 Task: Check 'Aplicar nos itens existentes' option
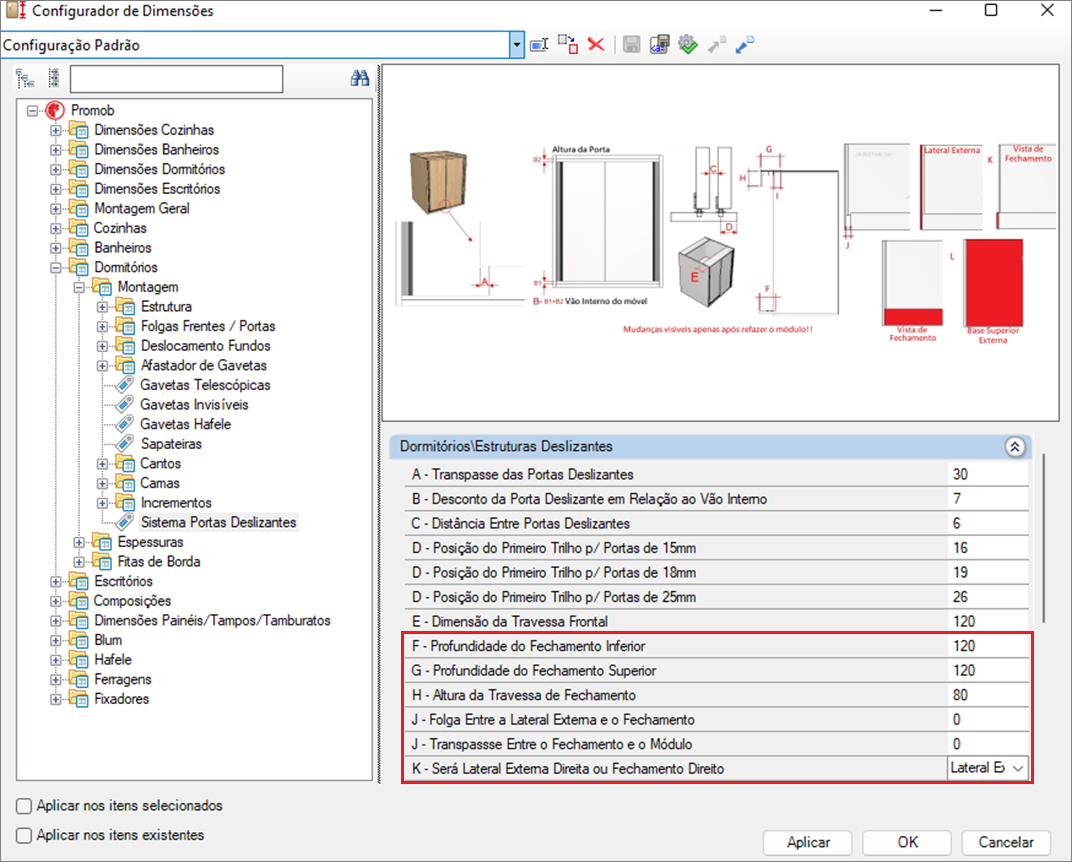(x=24, y=835)
